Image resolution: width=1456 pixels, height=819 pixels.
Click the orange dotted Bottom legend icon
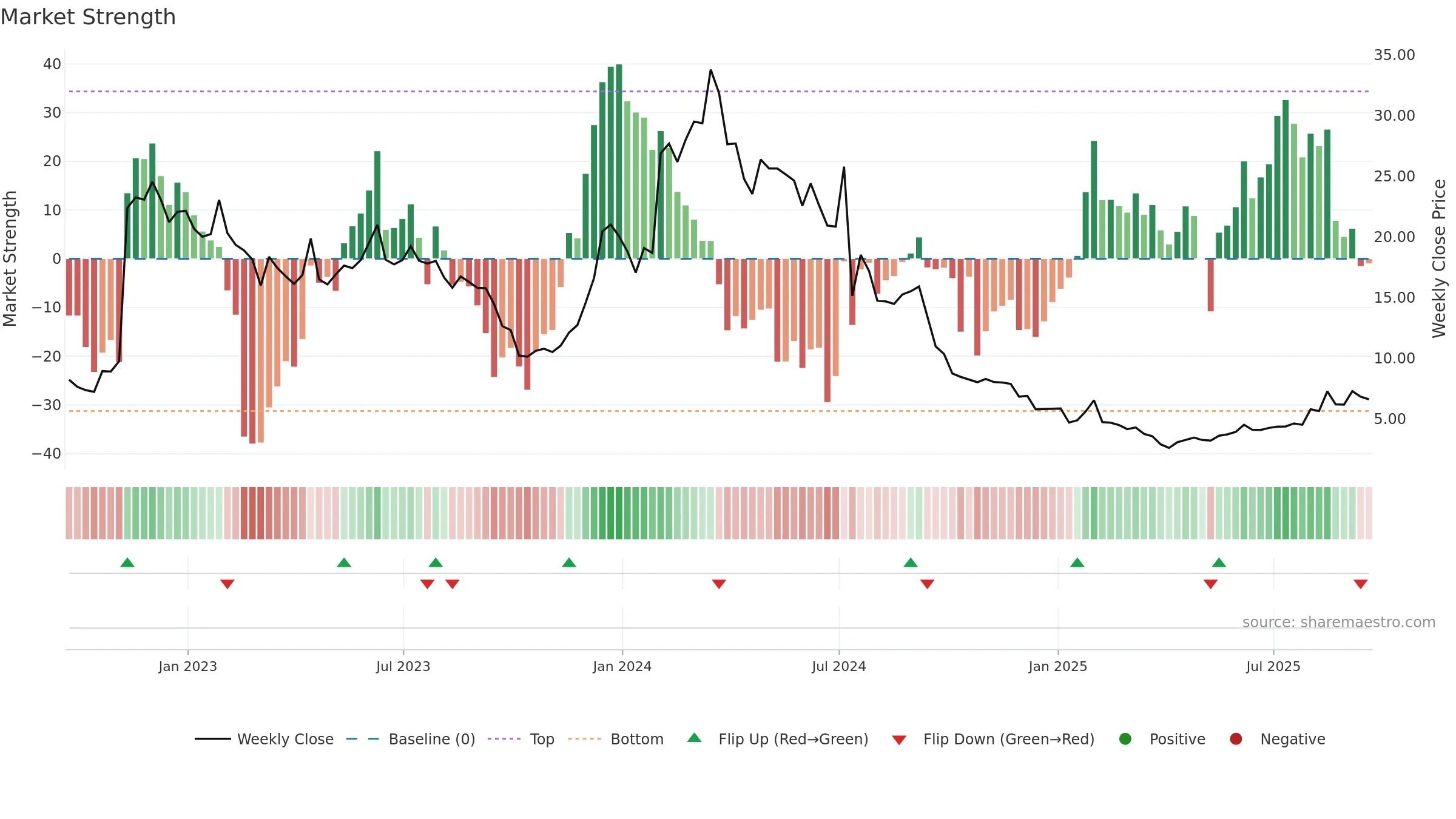click(584, 739)
